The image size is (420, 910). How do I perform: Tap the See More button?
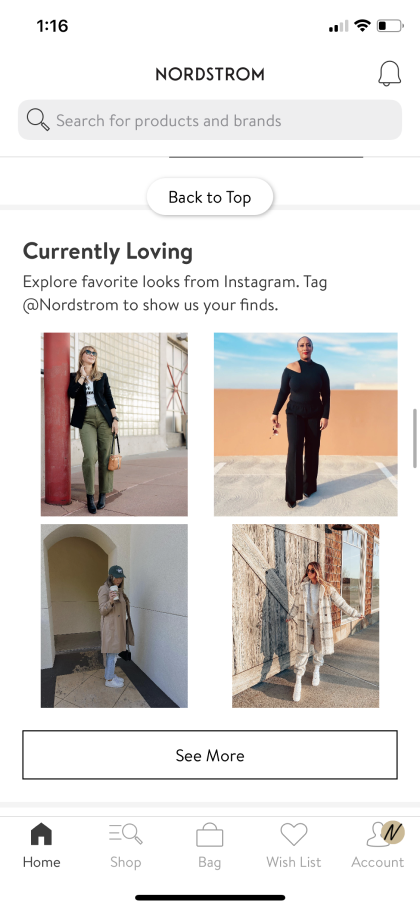209,755
